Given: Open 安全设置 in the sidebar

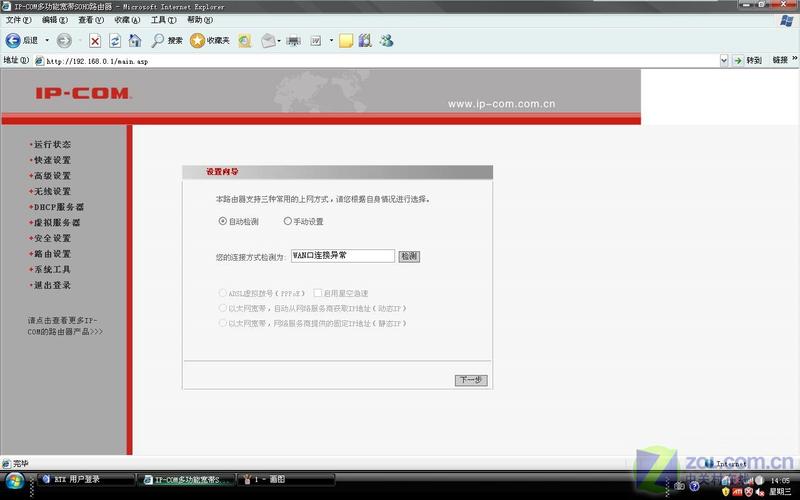Looking at the screenshot, I should point(52,238).
